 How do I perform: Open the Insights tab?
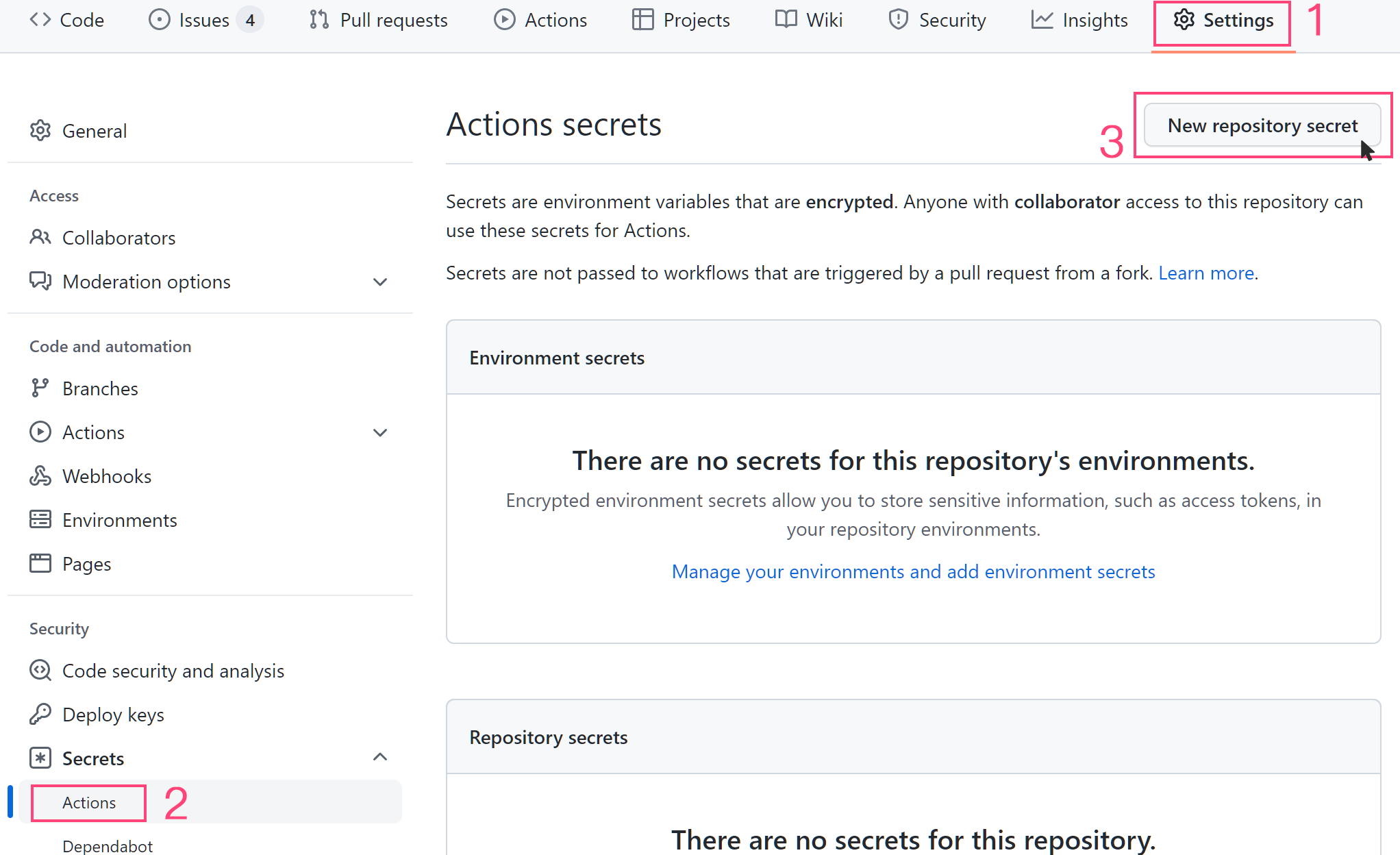pyautogui.click(x=1079, y=20)
